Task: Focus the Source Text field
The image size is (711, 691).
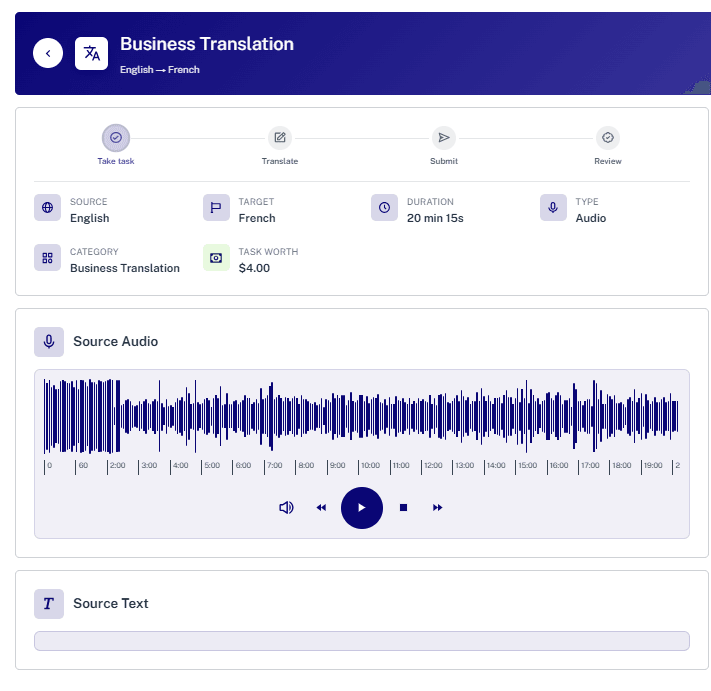Action: [x=362, y=641]
